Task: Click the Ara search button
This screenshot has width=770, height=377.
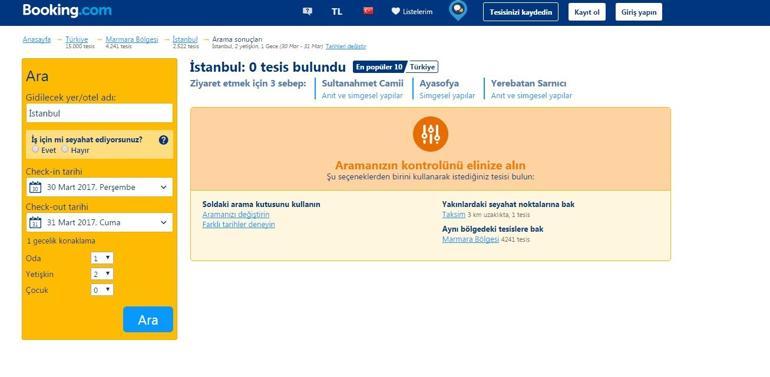Action: tap(148, 320)
